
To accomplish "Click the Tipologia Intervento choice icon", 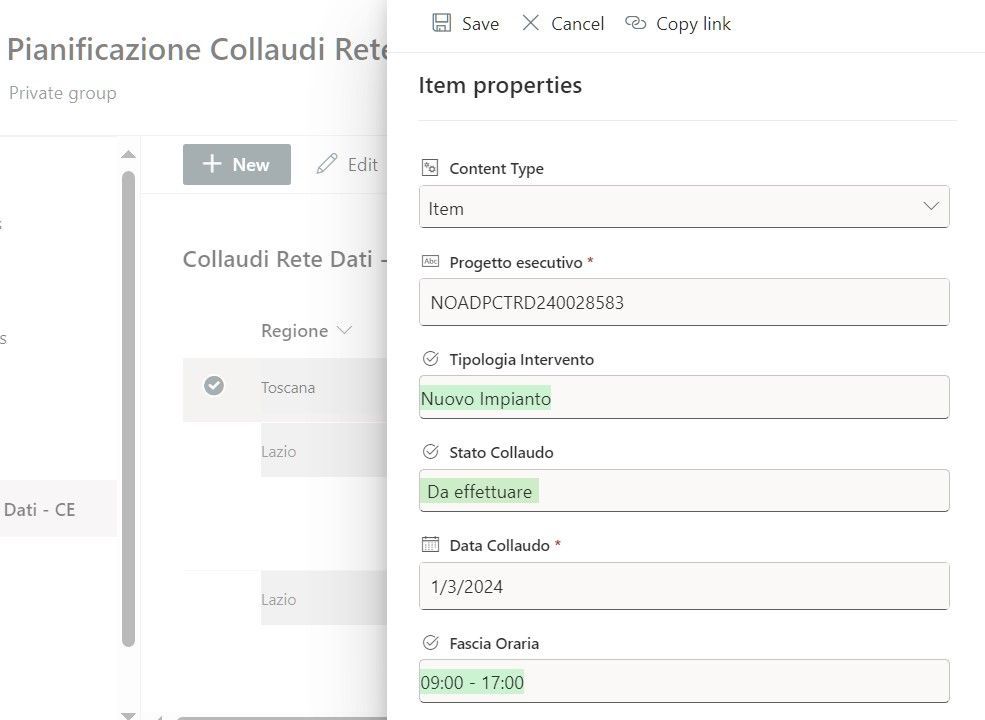I will tap(430, 359).
